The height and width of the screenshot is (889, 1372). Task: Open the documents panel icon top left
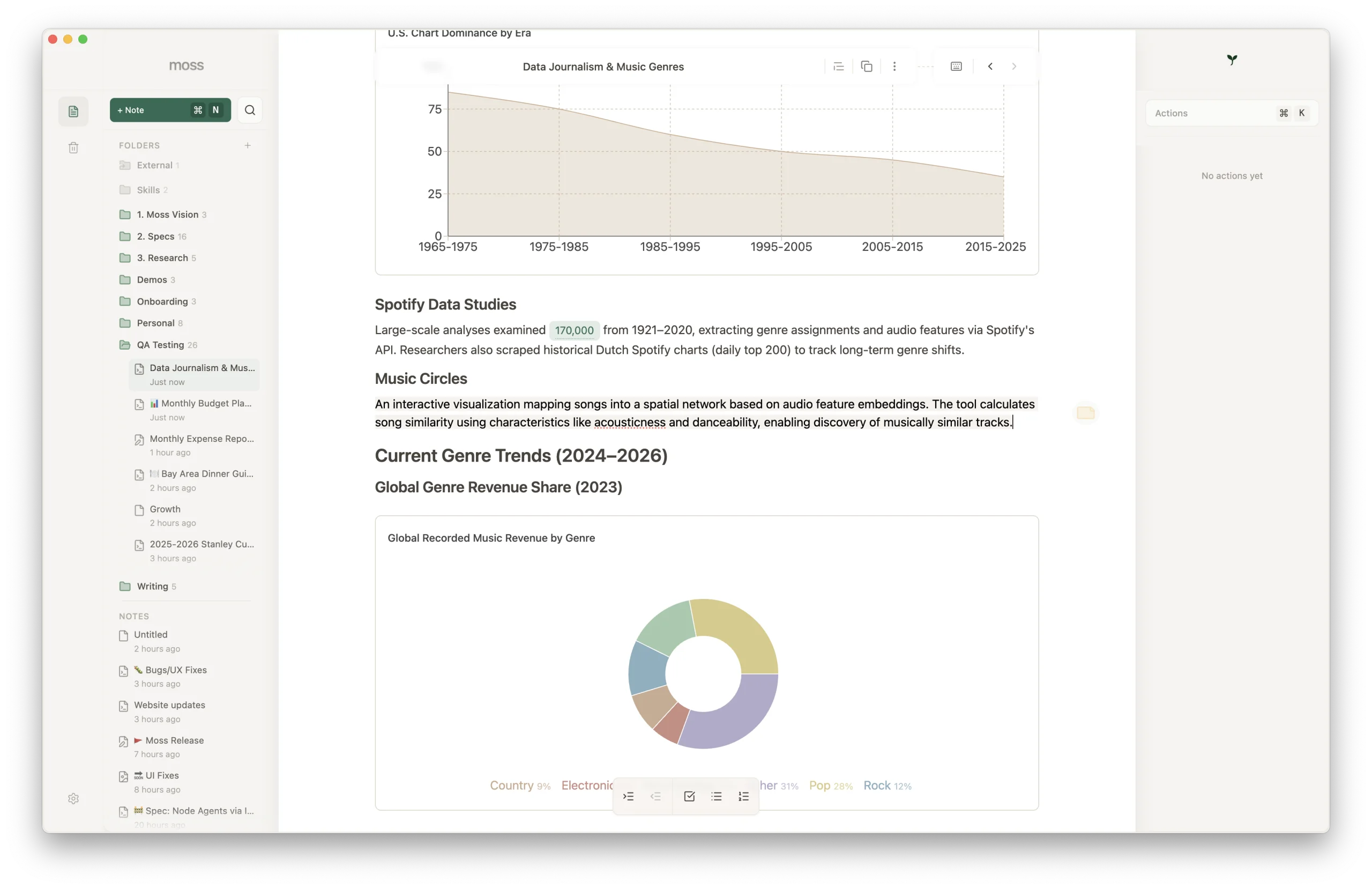[x=73, y=111]
